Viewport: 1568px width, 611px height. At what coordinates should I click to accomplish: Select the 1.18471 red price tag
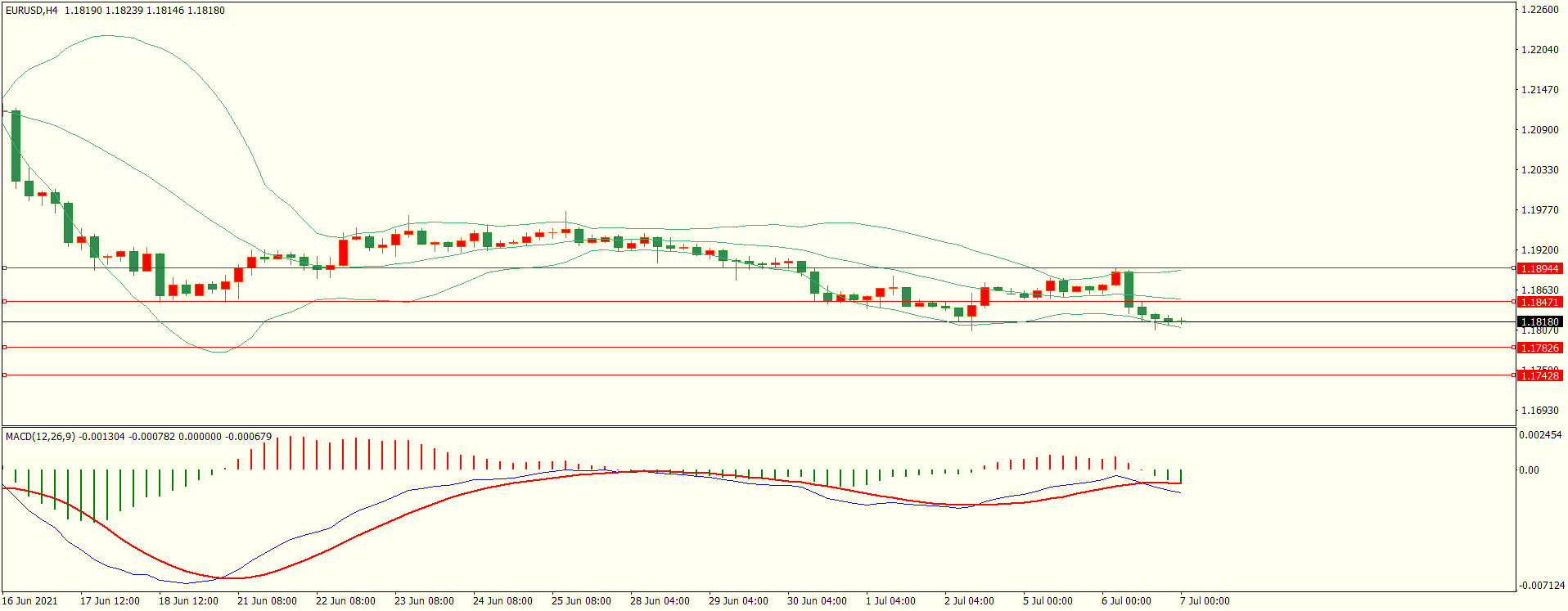tap(1539, 302)
